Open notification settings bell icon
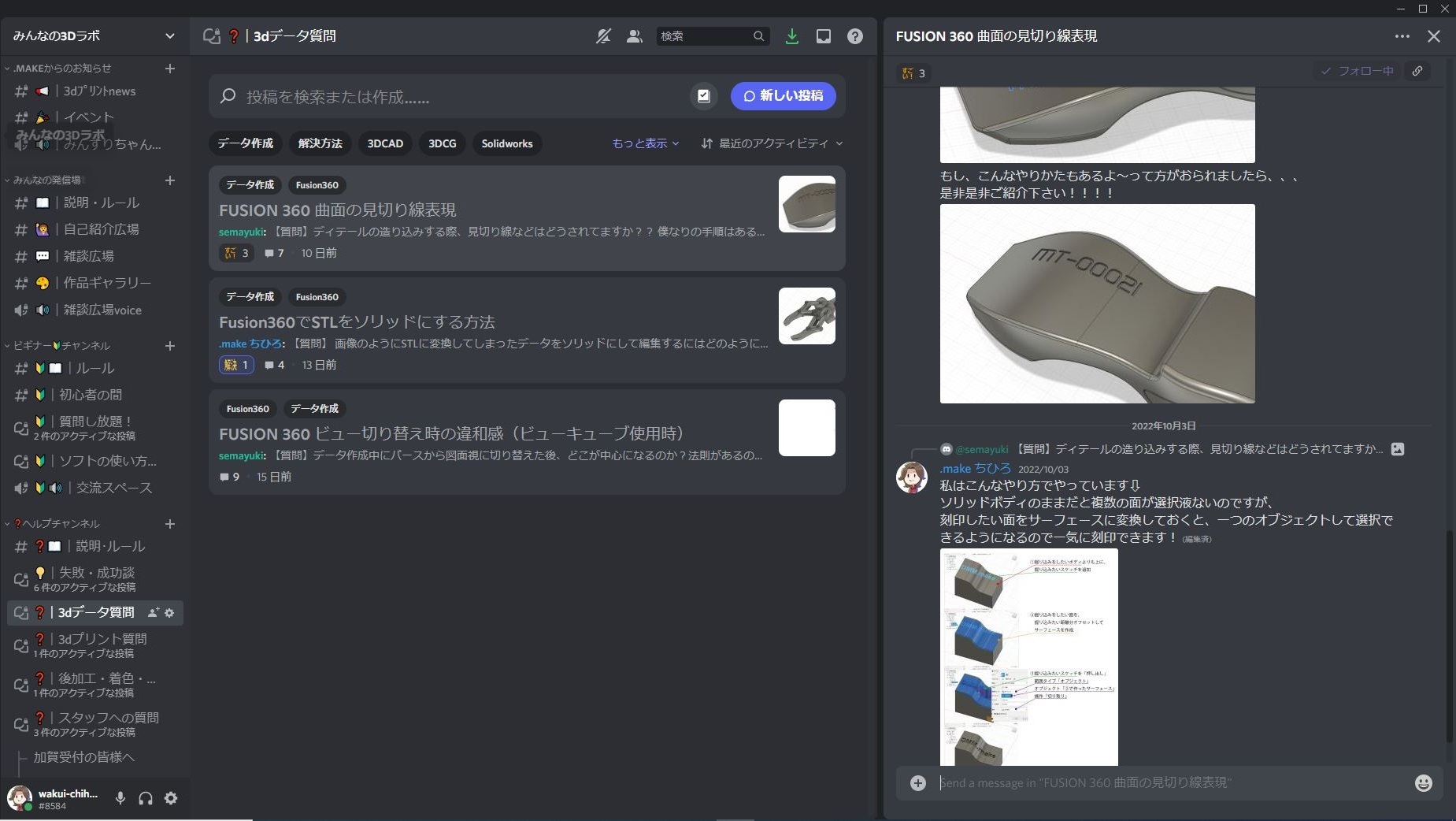 coord(603,36)
